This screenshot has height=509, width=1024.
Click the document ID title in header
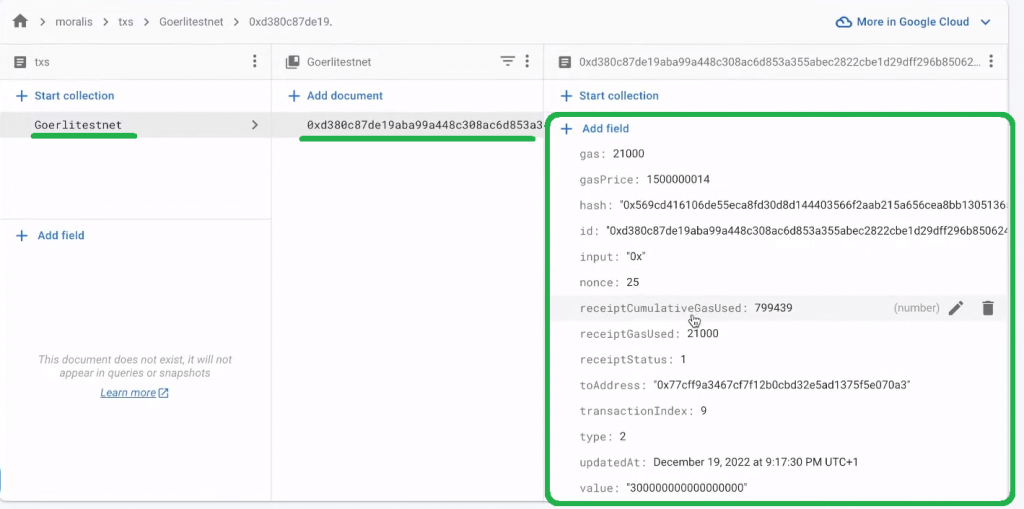[x=780, y=62]
